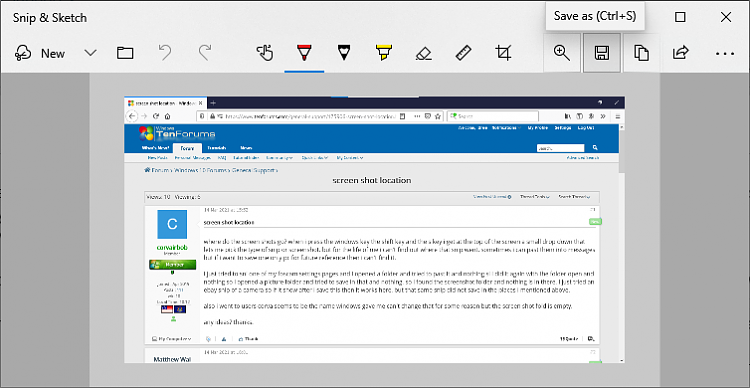Click the Undo arrow
The image size is (750, 388).
pyautogui.click(x=165, y=53)
